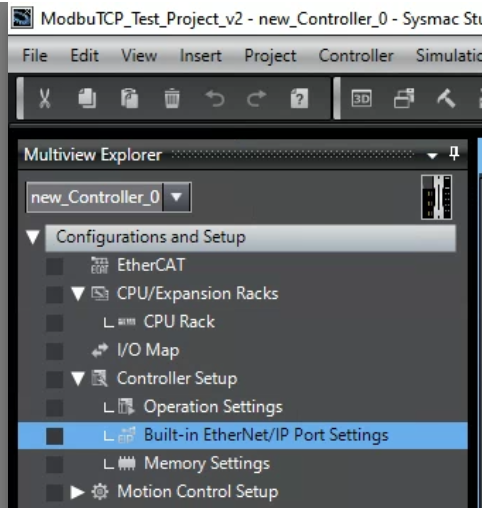Viewport: 482px width, 508px height.
Task: Click the CPU Rack icon
Action: coord(127,322)
